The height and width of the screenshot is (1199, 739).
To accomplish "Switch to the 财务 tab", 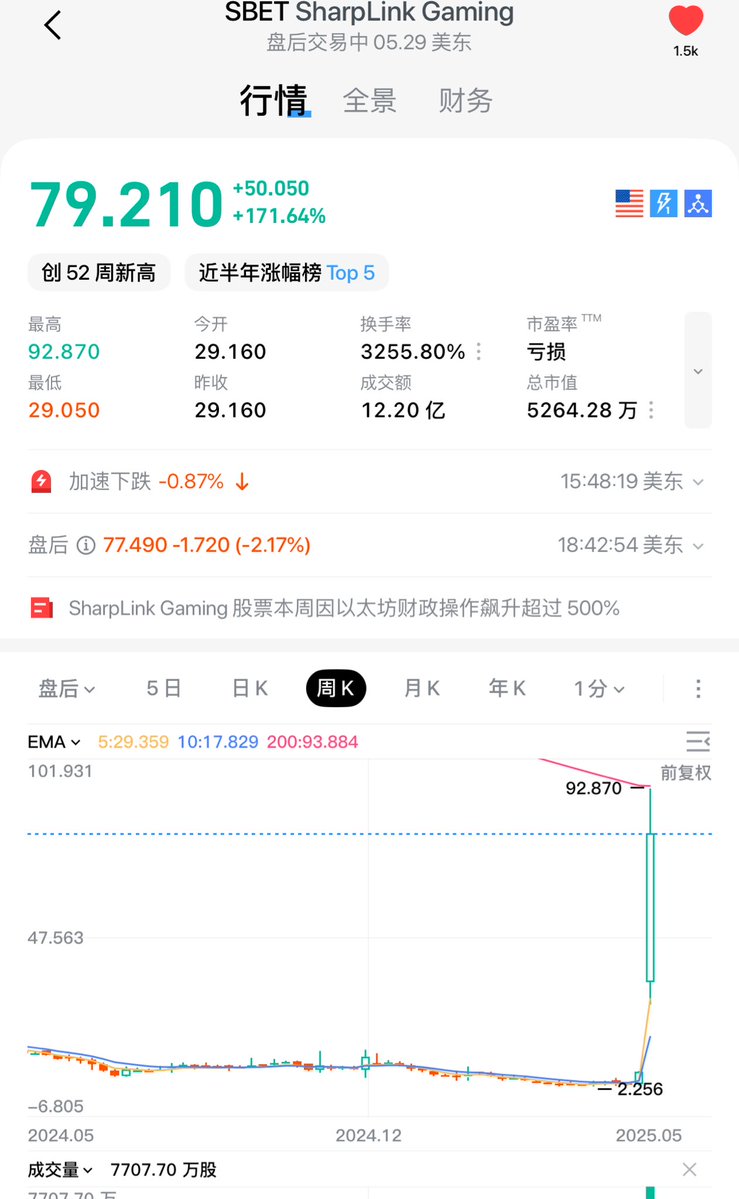I will (465, 101).
